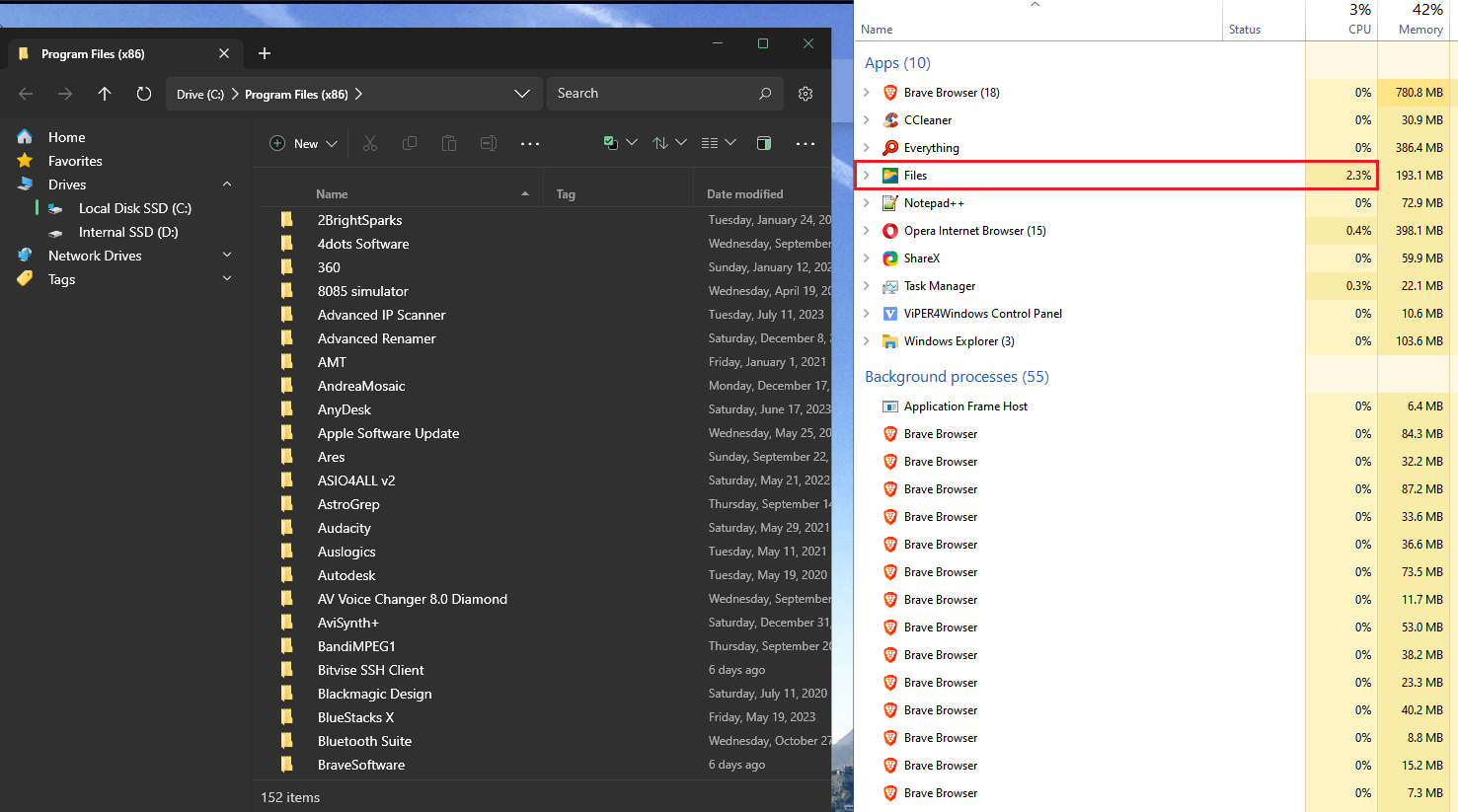Collapse the Drives section in the sidebar
Viewport: 1458px width, 812px height.
click(x=226, y=184)
